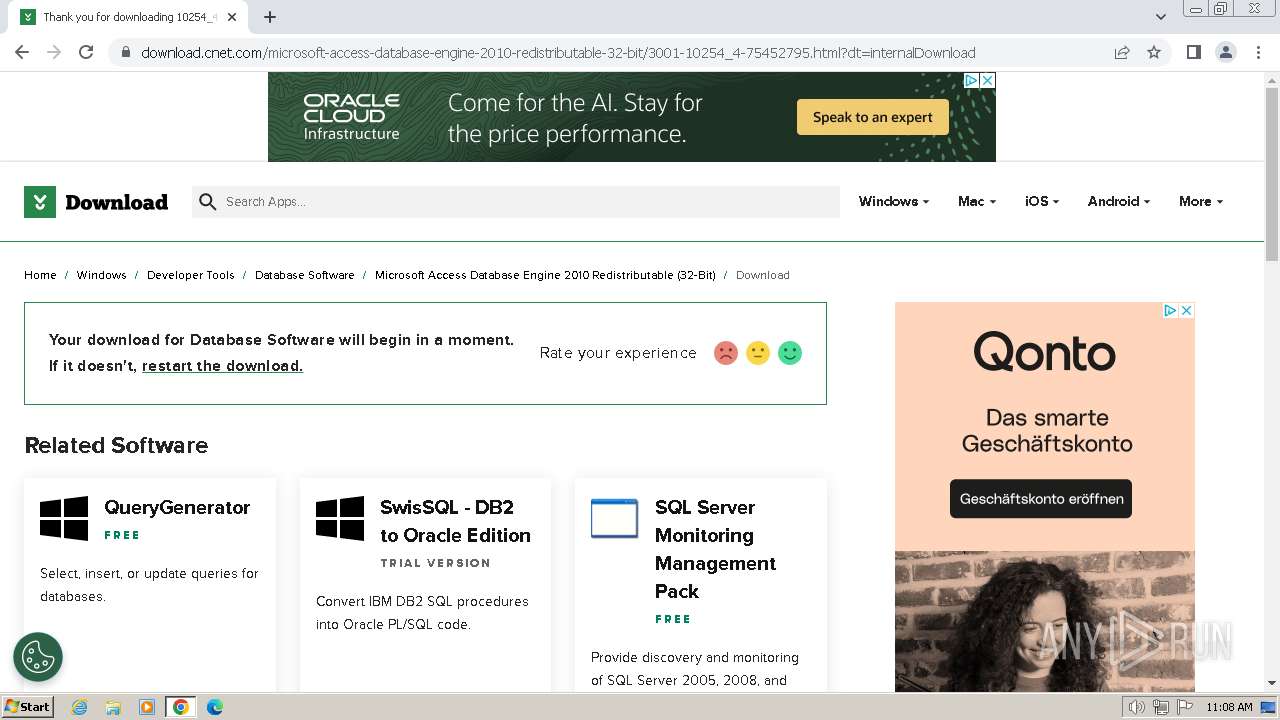Click the taskbar clock 11:08 AM
Image resolution: width=1280 pixels, height=720 pixels.
coord(1229,707)
